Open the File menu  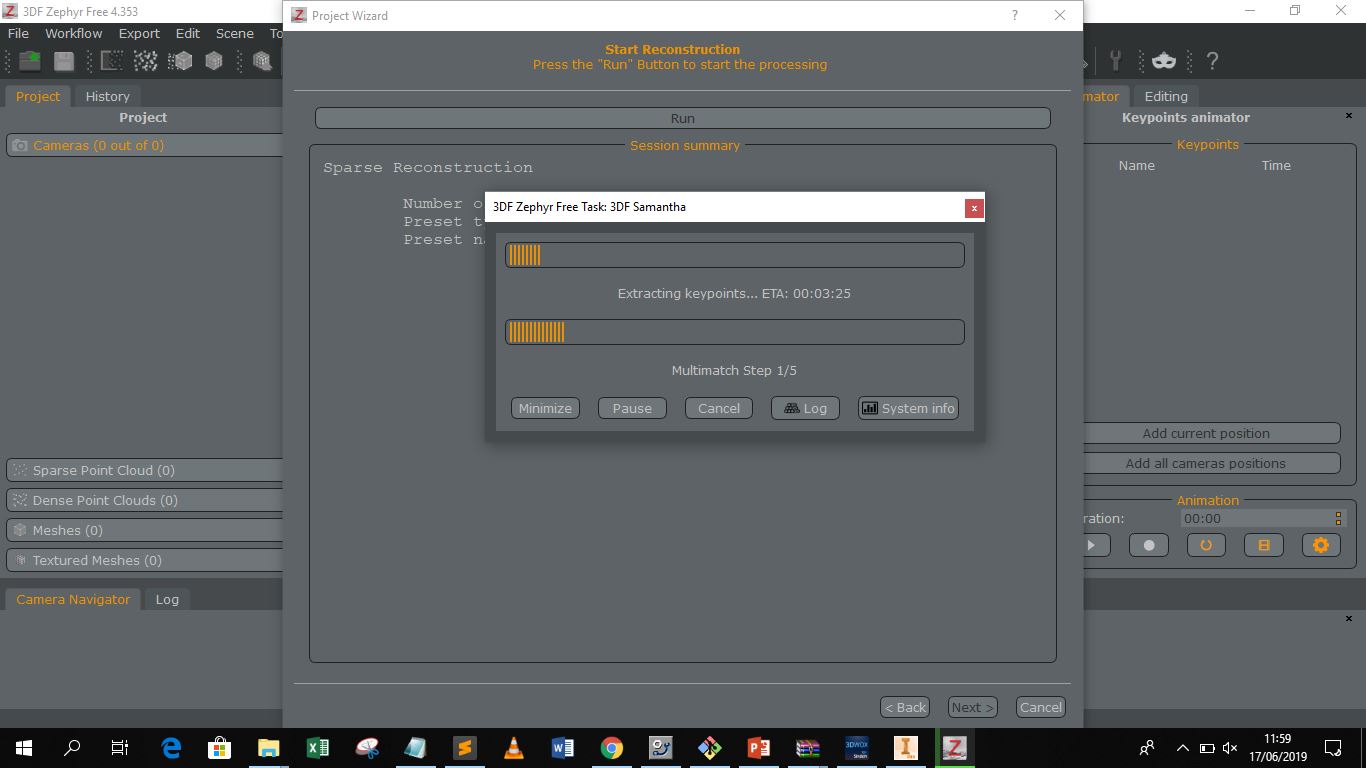19,33
